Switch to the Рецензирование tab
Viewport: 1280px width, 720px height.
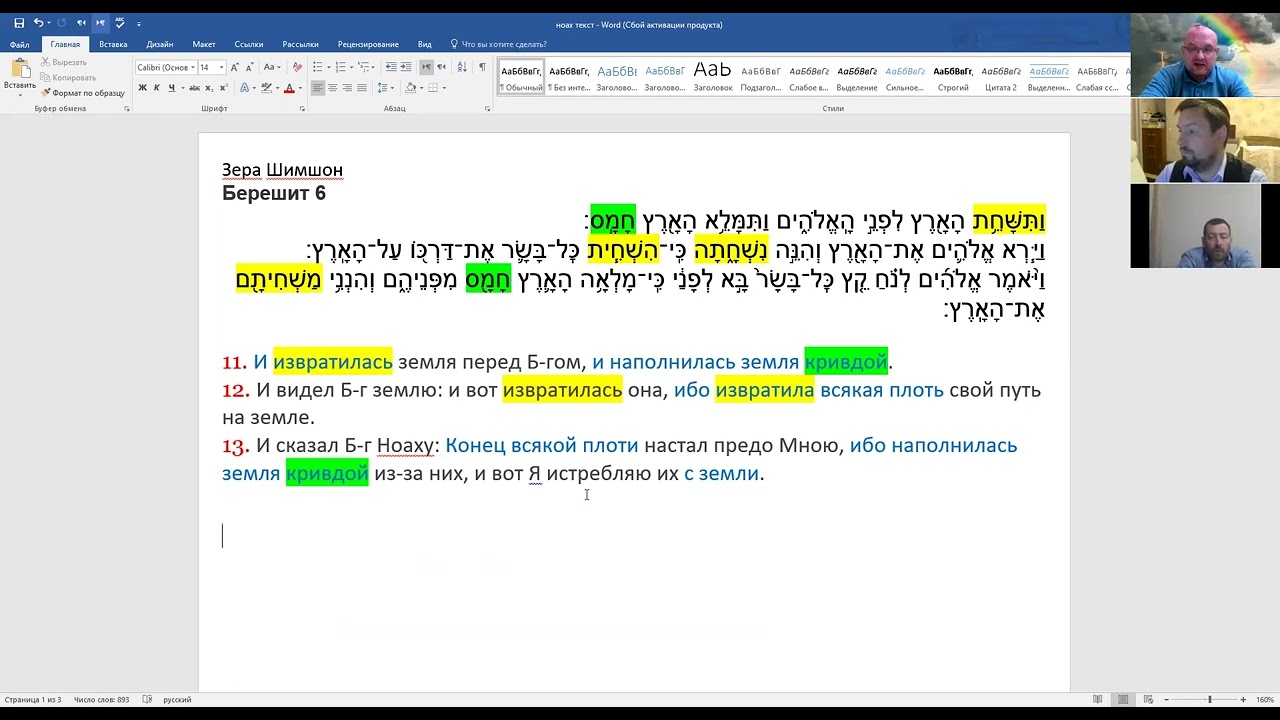(368, 44)
